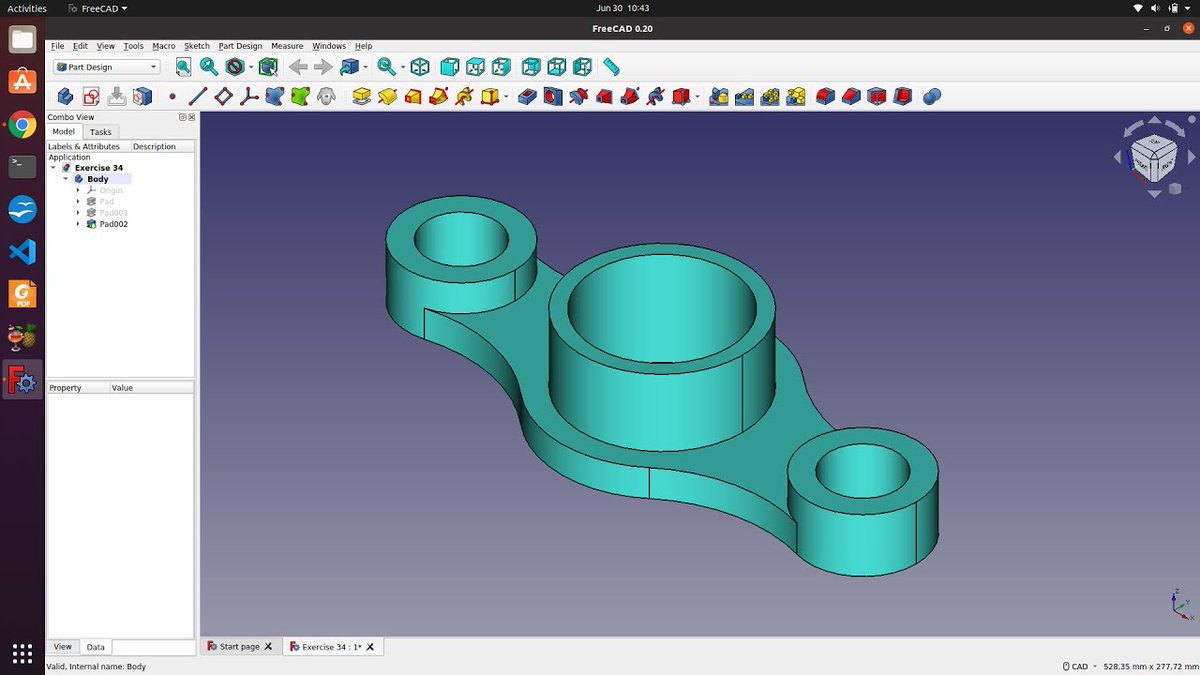Click Create local coordinate system icon
Image resolution: width=1200 pixels, height=675 pixels.
[x=249, y=96]
